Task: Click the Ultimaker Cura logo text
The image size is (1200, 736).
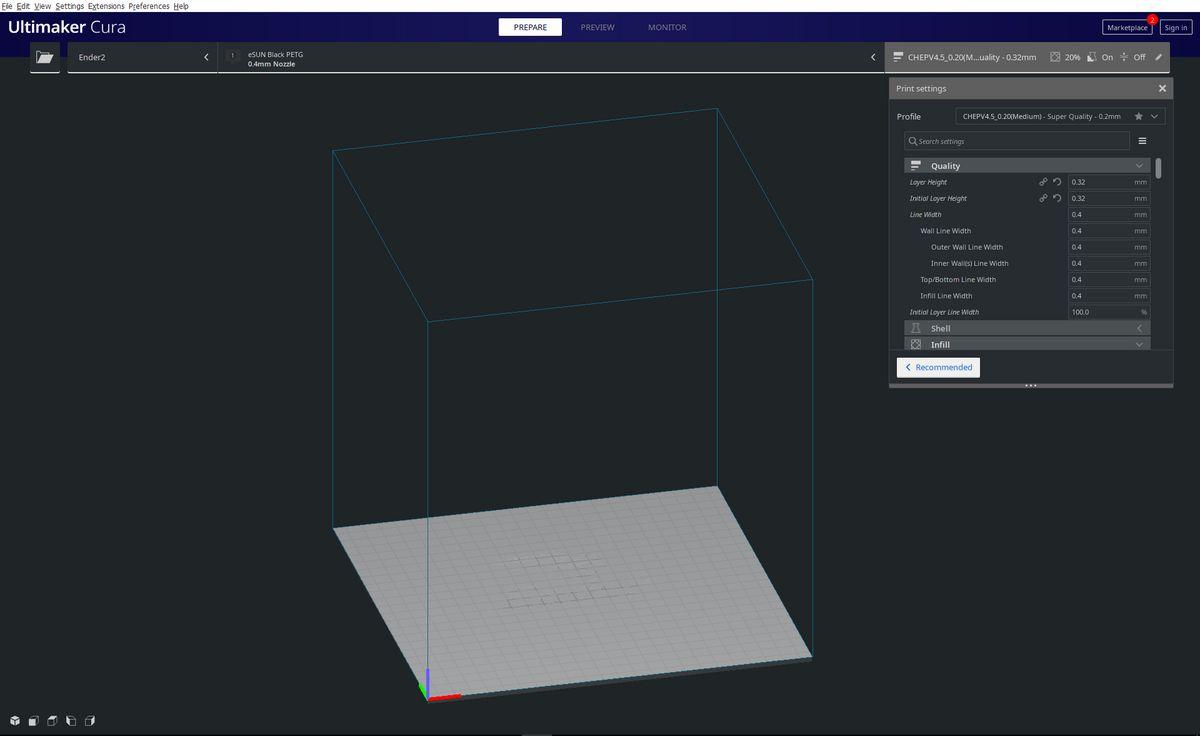Action: coord(67,27)
